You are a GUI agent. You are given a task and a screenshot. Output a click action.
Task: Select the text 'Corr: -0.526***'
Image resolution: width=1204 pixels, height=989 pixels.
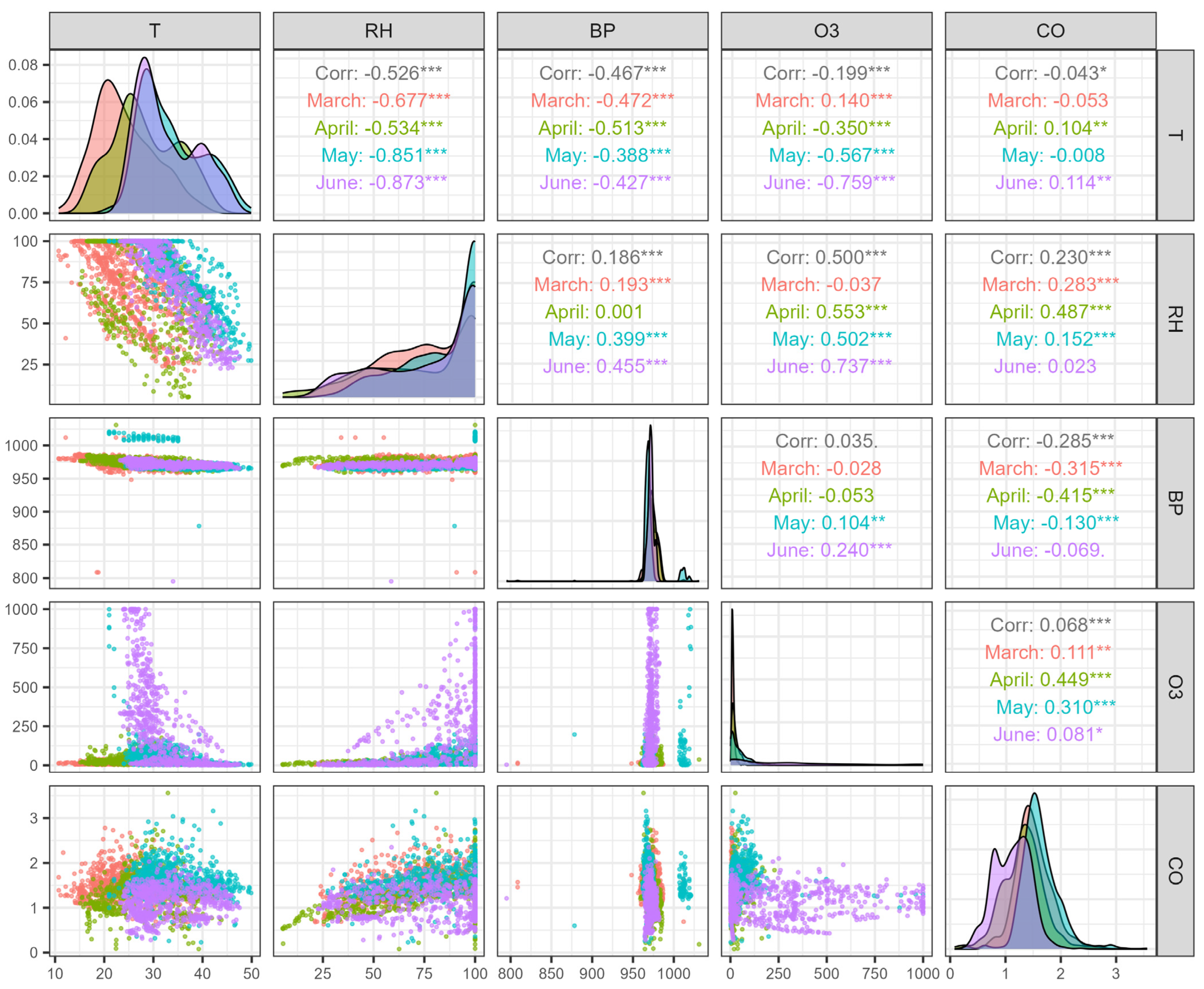[x=379, y=73]
